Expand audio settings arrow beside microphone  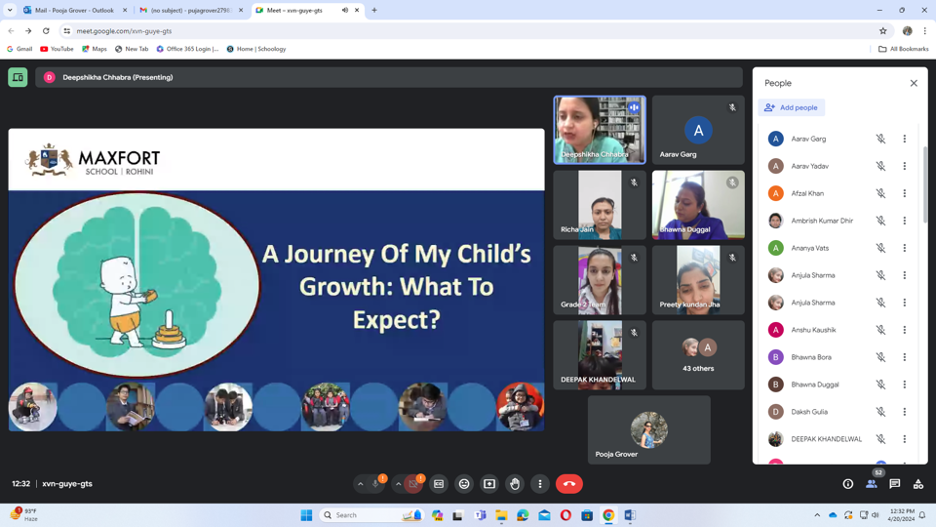click(360, 484)
